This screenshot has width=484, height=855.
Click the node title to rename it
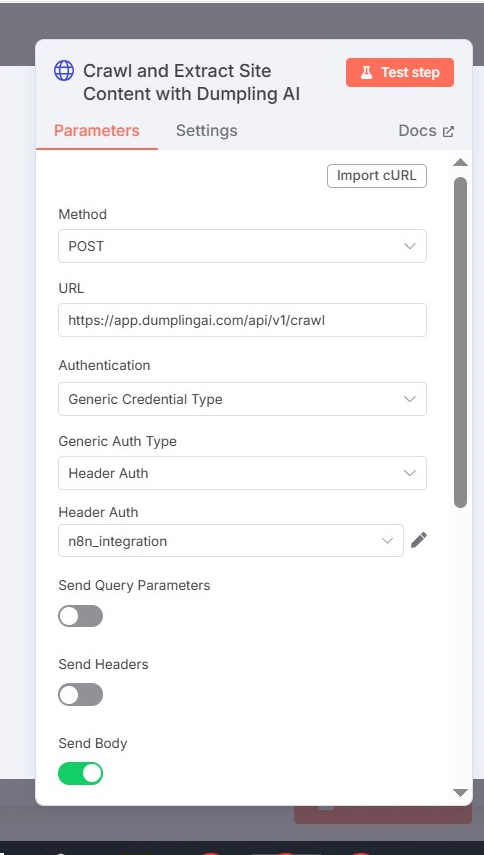191,82
